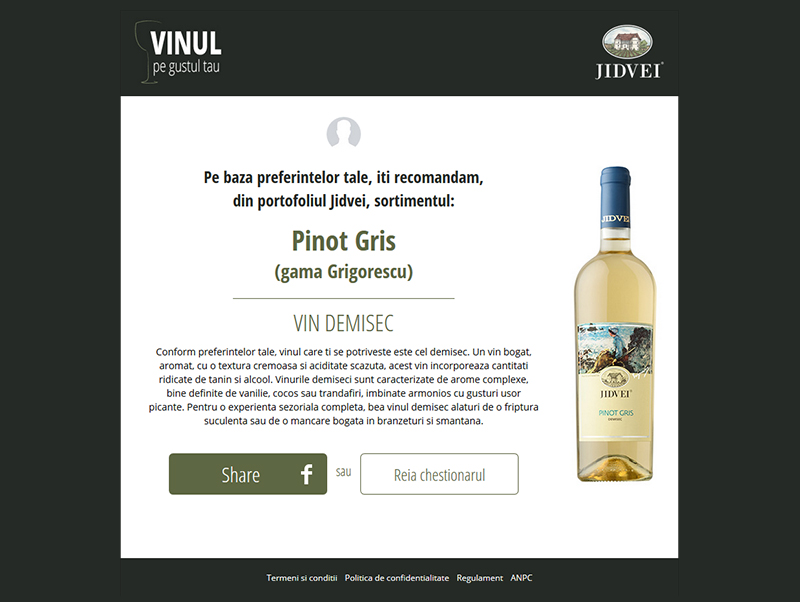
Task: Click the Share button
Action: [248, 474]
